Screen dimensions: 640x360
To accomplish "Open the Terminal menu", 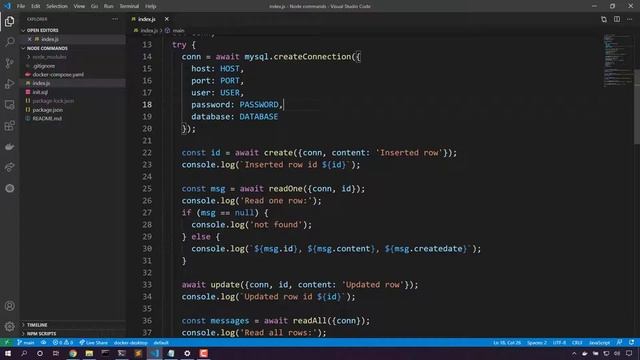I will coord(129,6).
